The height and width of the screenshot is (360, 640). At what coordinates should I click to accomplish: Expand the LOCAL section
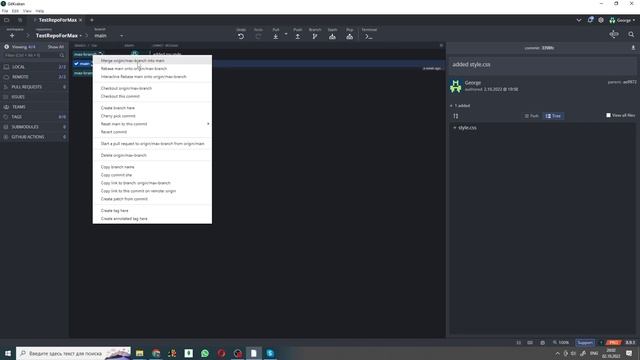coord(34,67)
